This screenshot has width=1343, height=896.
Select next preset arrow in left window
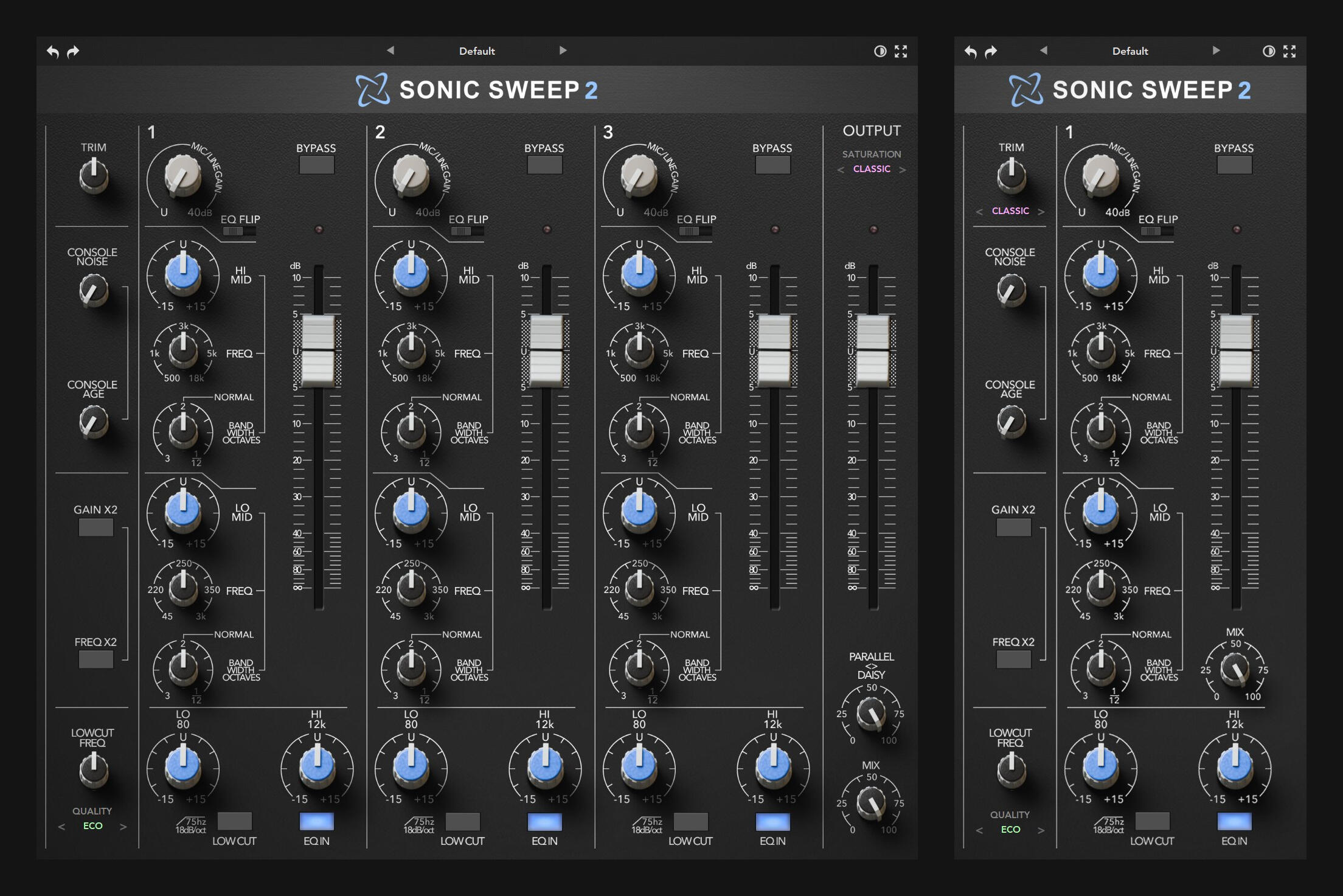563,50
